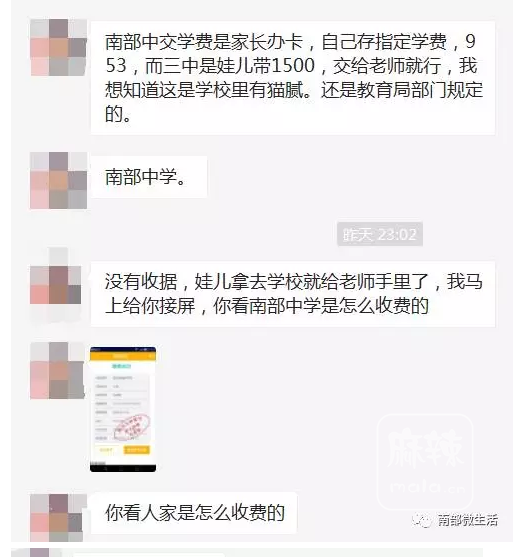
Task: Tap the WeChat icon beside 南部微生活
Action: coord(422,520)
